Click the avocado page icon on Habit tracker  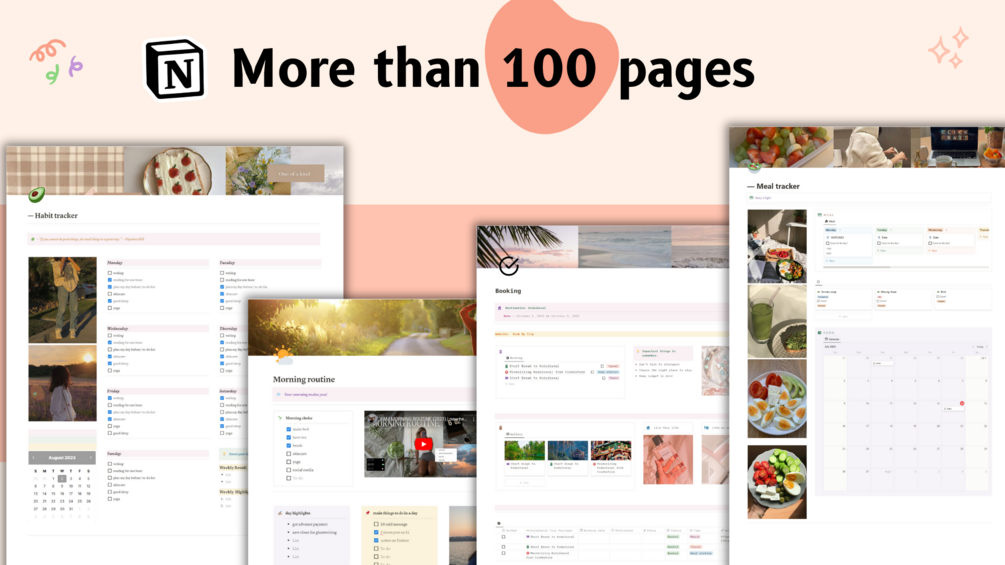click(x=37, y=193)
